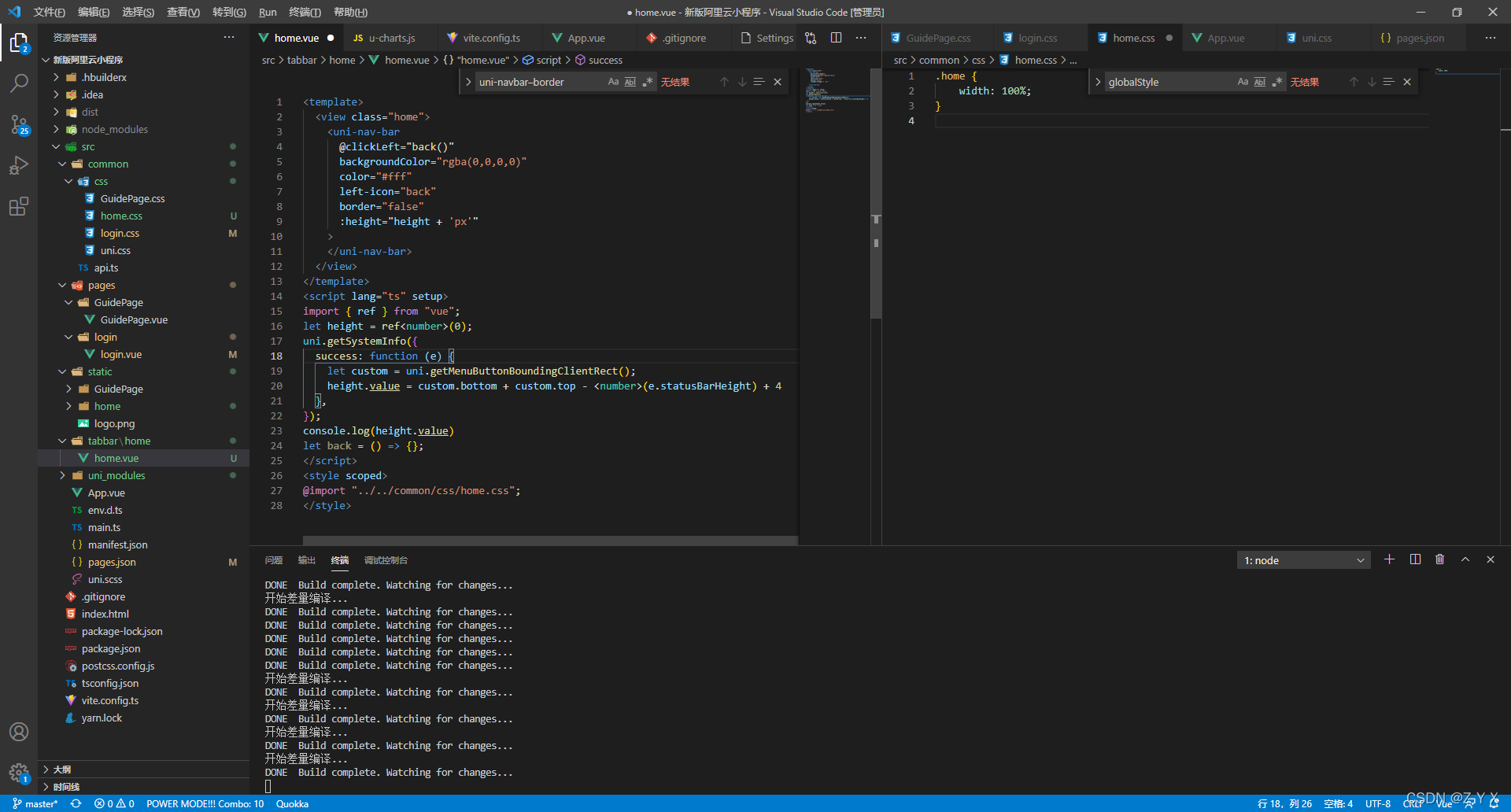Open Source Control view with 25 badge
The image size is (1511, 812).
[x=19, y=124]
